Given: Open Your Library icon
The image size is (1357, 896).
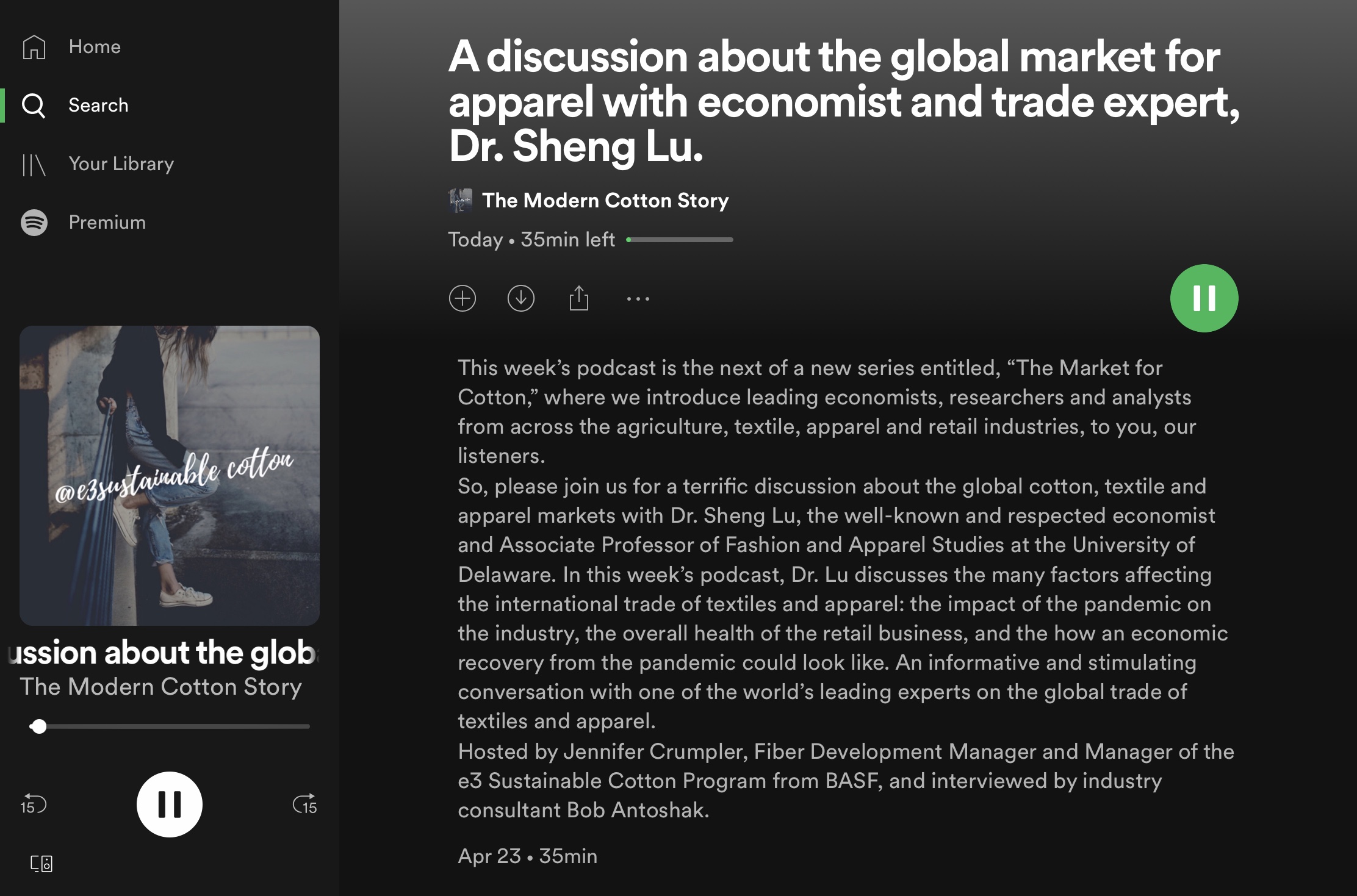Looking at the screenshot, I should point(34,164).
